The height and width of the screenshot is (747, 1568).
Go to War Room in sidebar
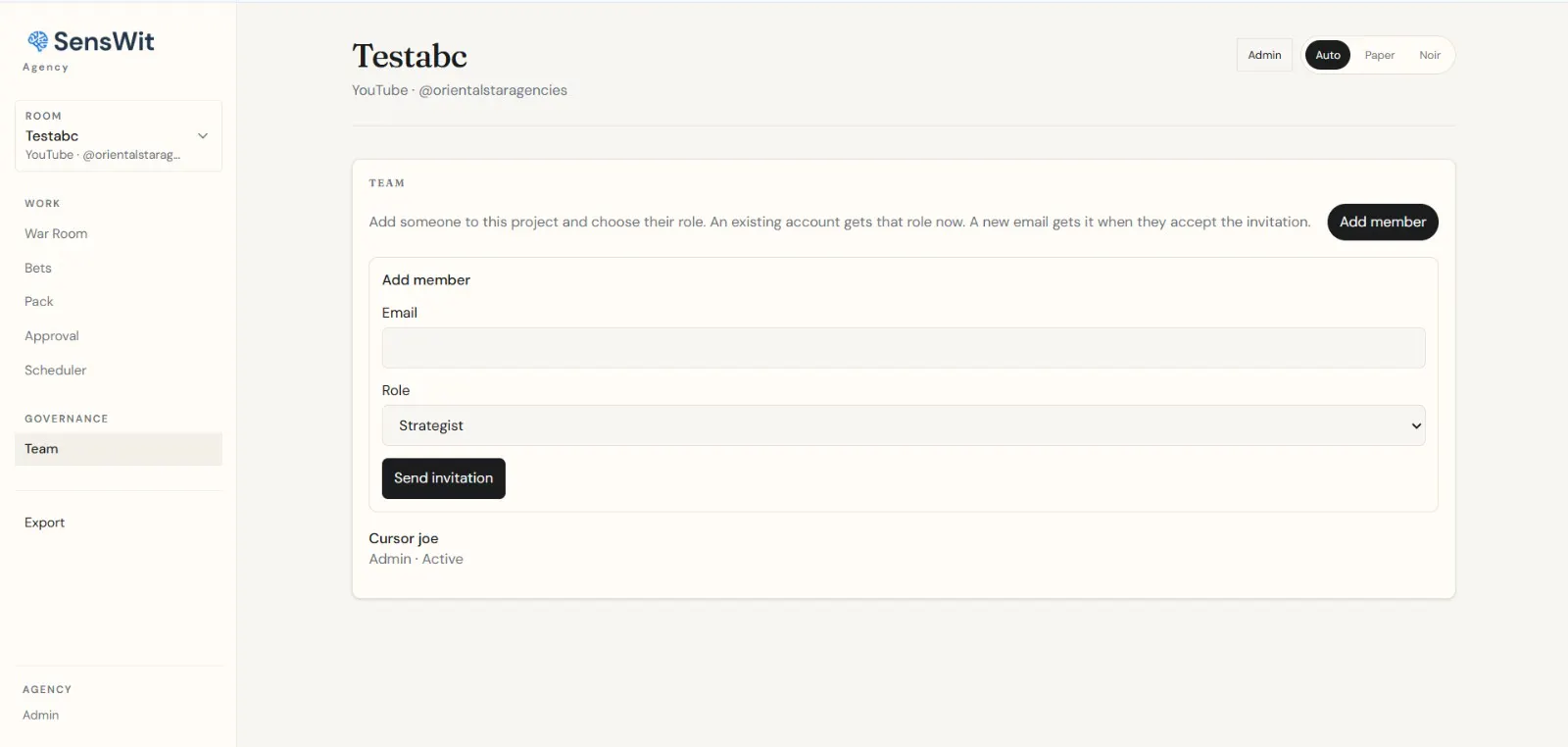pyautogui.click(x=56, y=233)
